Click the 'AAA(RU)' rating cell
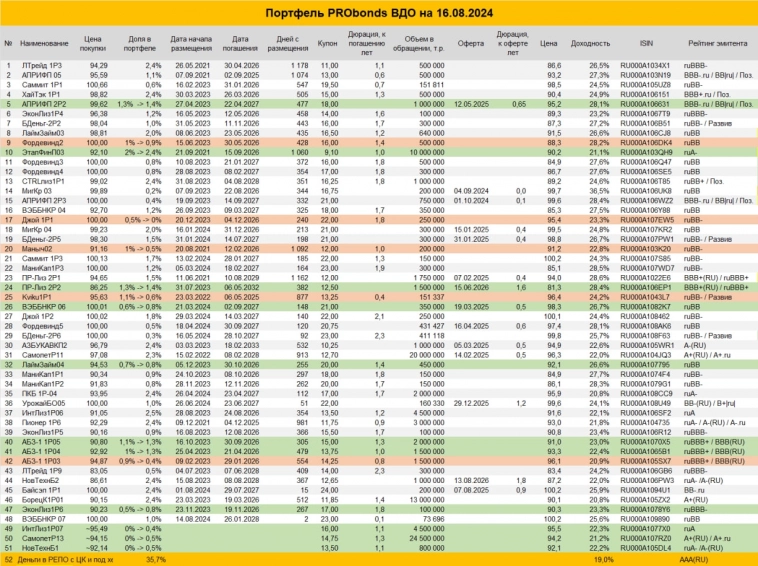Viewport: 758px width, 566px height. (x=694, y=560)
